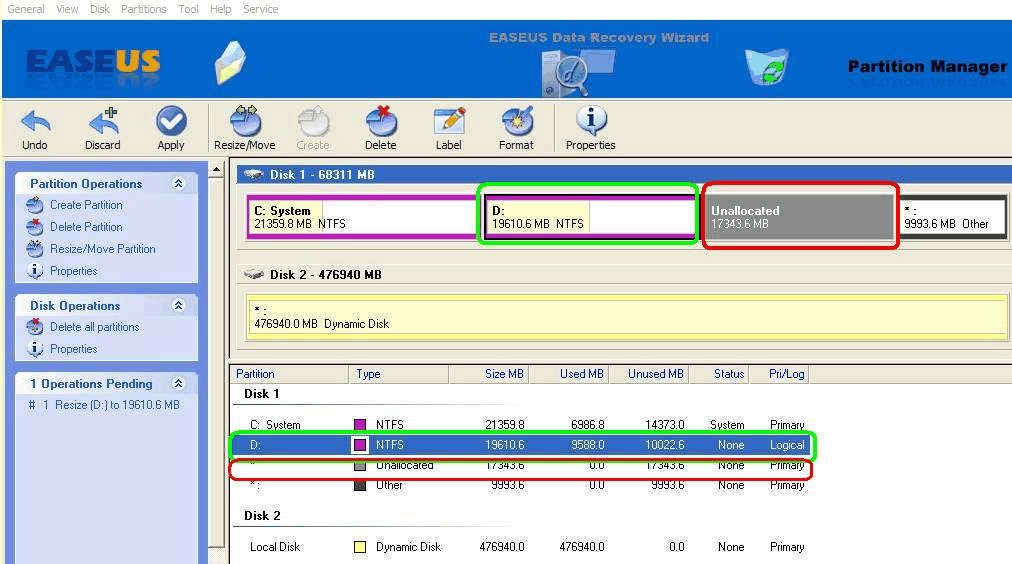
Task: Open toolbar Properties info icon
Action: point(591,121)
